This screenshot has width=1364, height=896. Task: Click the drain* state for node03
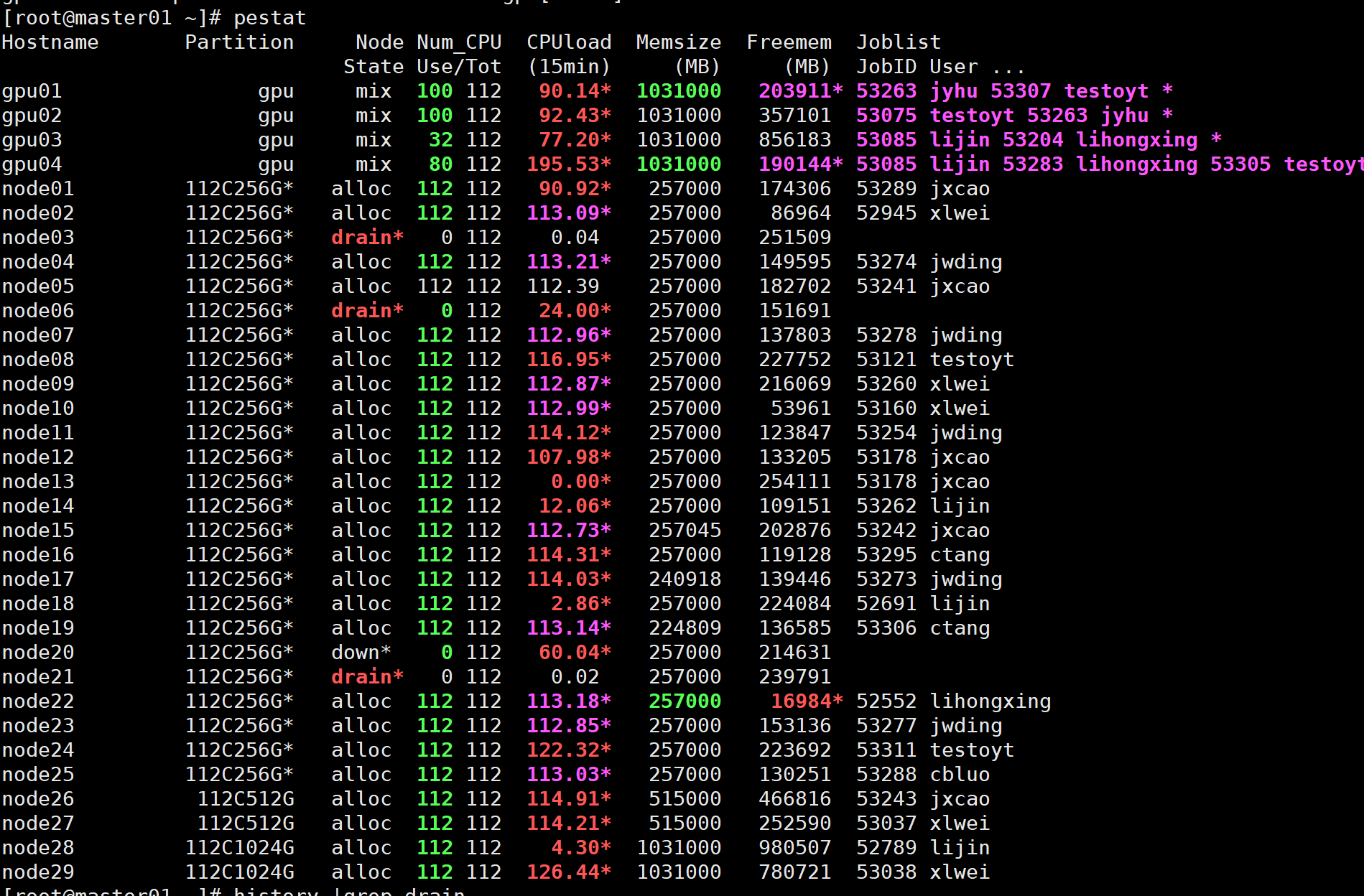367,238
